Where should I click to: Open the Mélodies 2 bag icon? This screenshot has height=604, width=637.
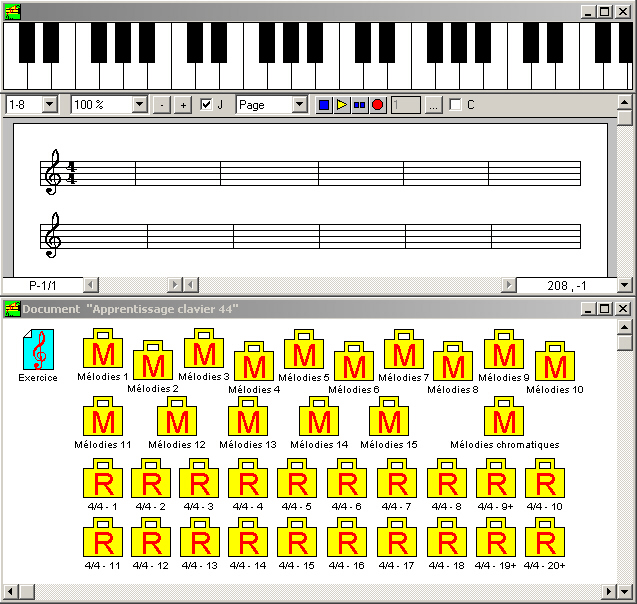pyautogui.click(x=153, y=360)
